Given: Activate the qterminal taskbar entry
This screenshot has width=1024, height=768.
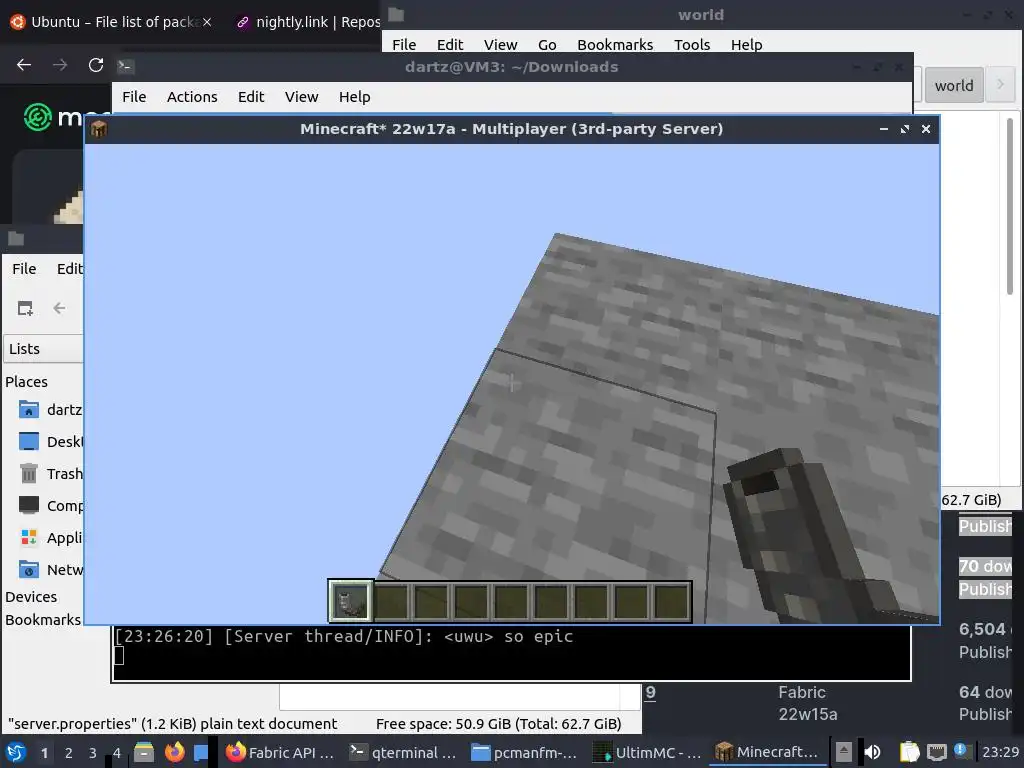Looking at the screenshot, I should click(x=404, y=752).
